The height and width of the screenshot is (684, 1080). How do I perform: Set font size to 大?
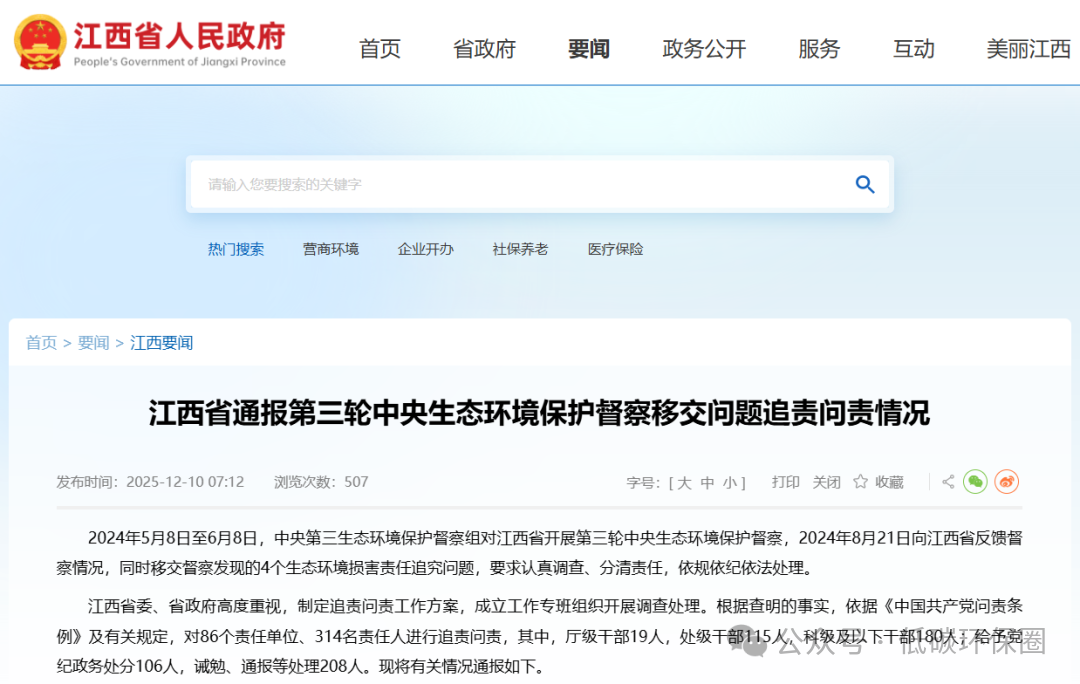684,482
